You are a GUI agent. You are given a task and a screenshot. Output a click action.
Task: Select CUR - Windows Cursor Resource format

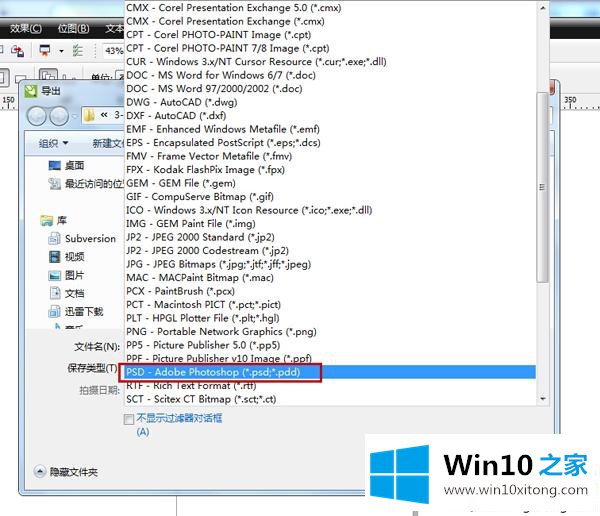click(331, 62)
